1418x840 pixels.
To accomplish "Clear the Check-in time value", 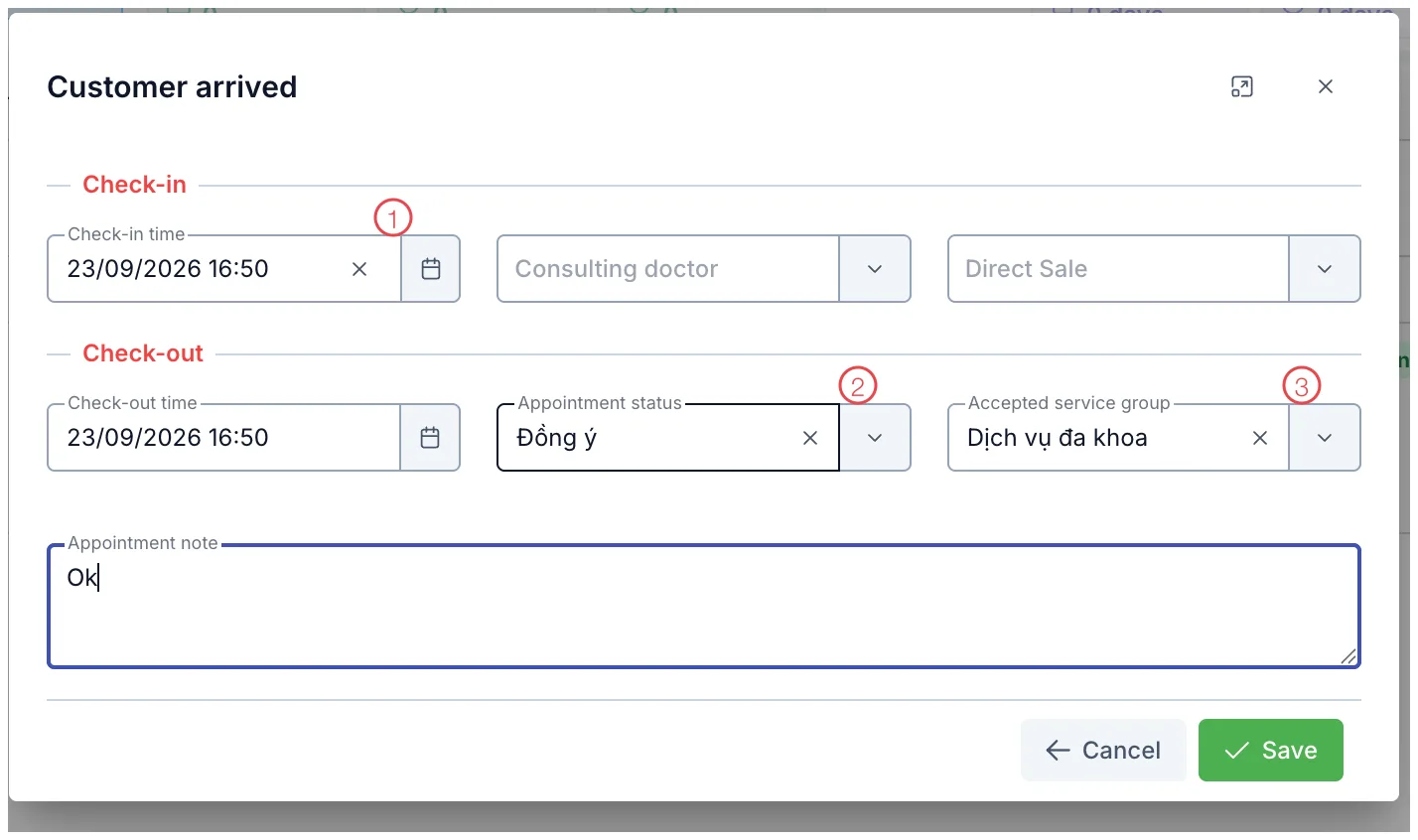I will coord(359,269).
